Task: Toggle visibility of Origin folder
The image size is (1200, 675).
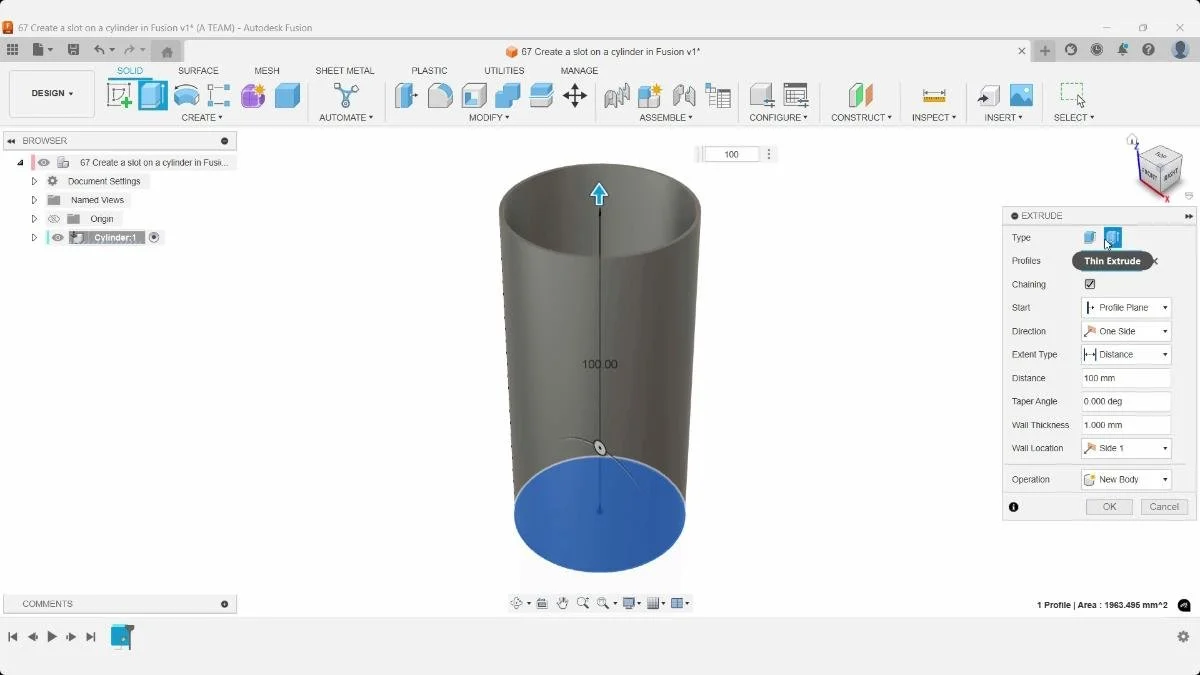Action: coord(55,219)
